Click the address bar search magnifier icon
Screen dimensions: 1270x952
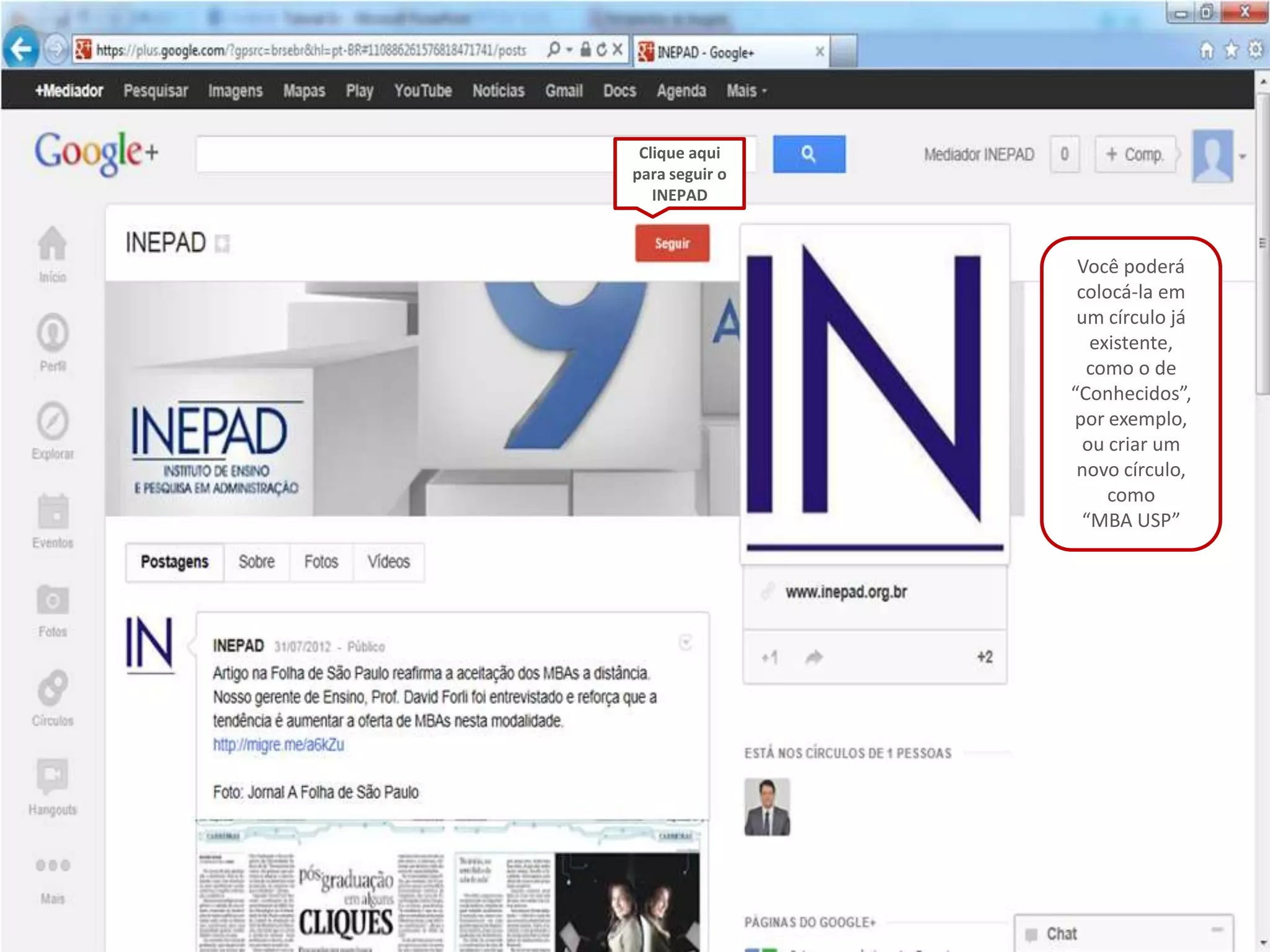[x=554, y=50]
